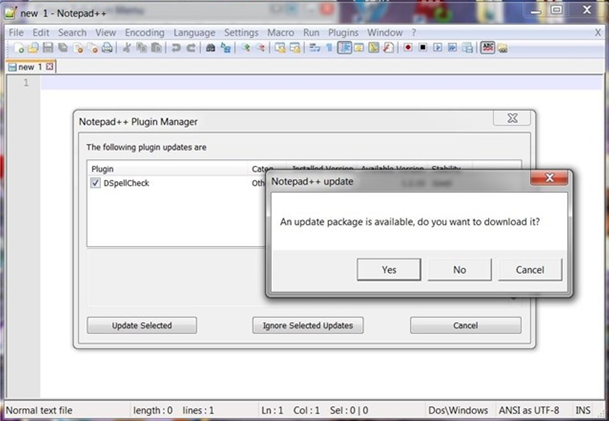Click the Open file folder icon
The height and width of the screenshot is (421, 609).
click(33, 48)
